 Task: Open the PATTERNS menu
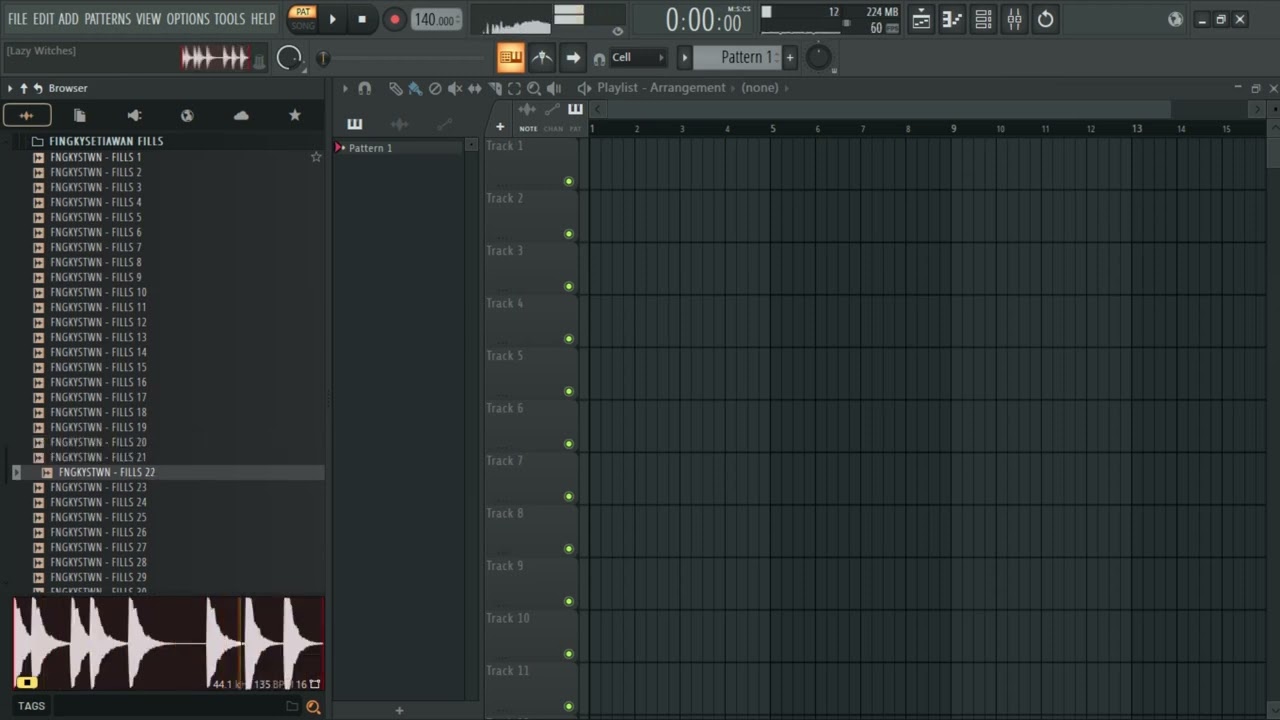tap(107, 19)
